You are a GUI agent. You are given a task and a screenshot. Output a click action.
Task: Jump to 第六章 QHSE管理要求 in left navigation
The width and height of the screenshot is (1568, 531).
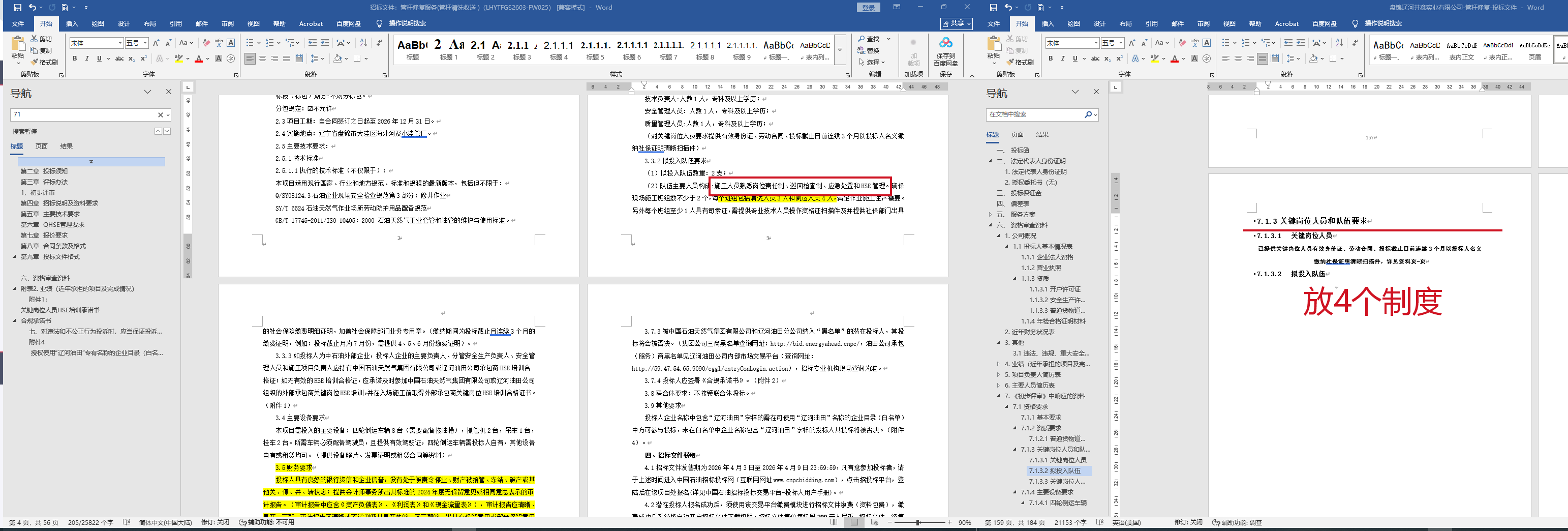click(x=52, y=225)
